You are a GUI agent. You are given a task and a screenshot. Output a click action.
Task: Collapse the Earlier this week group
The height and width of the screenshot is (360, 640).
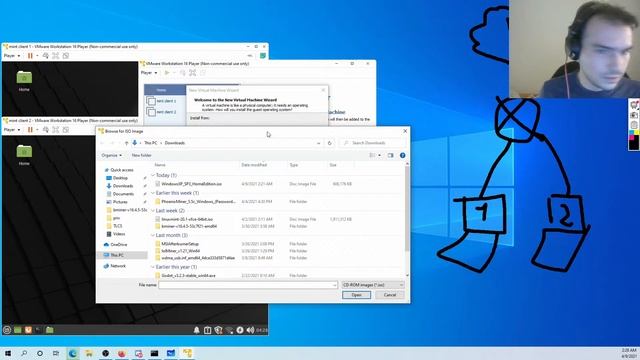153,193
